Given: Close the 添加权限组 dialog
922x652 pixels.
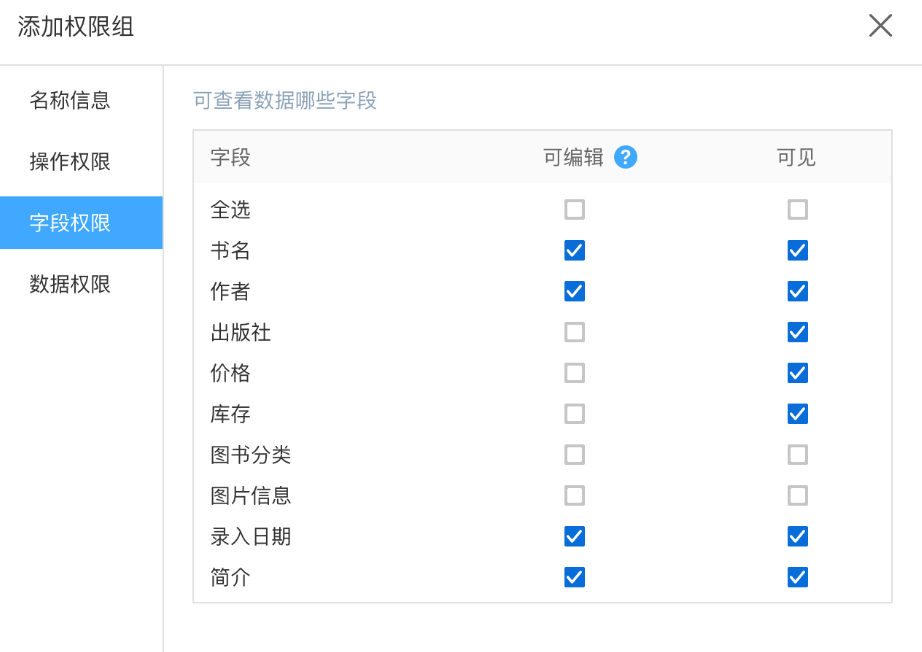Looking at the screenshot, I should 880,26.
